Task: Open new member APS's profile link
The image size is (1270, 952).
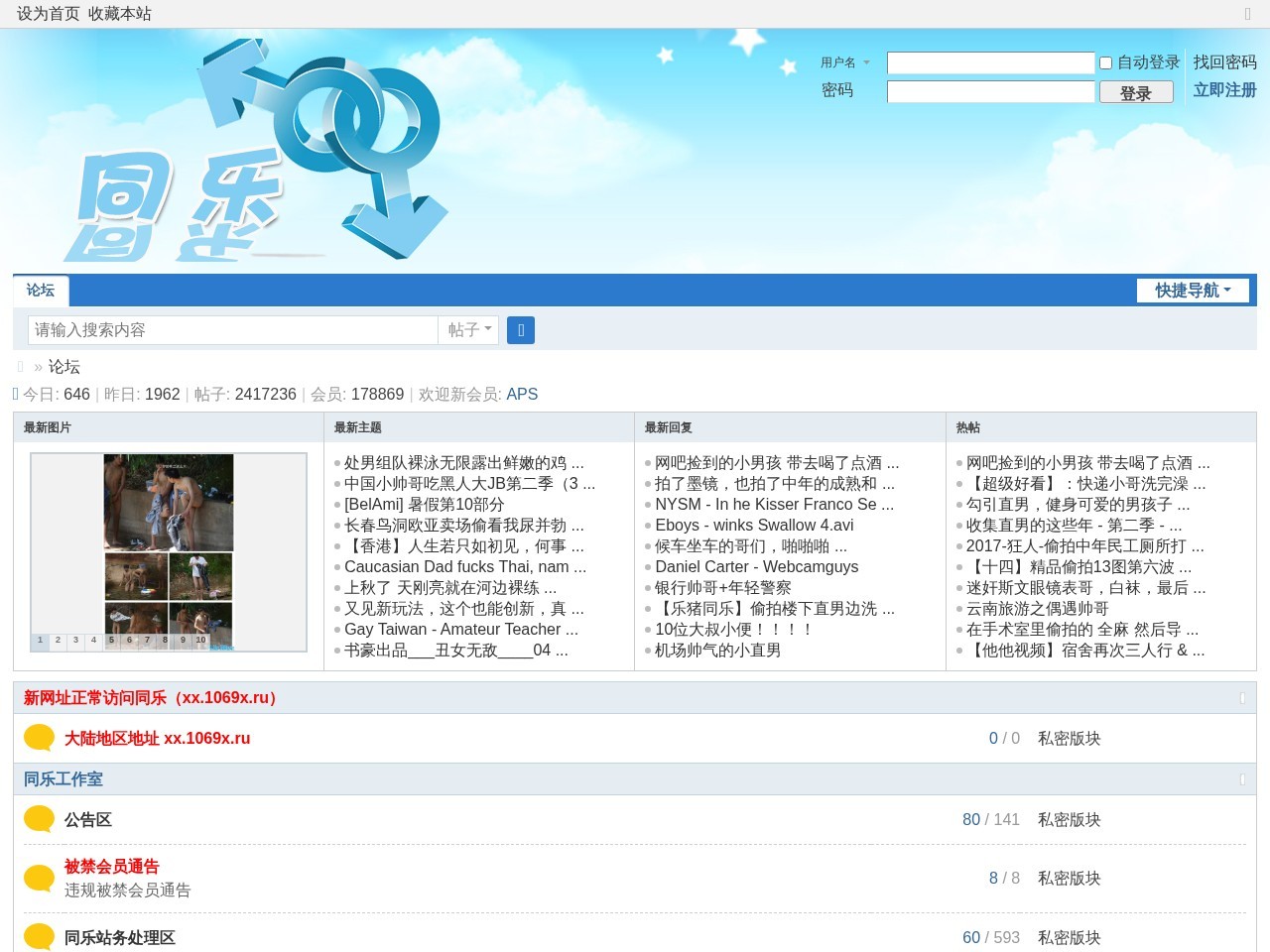Action: coord(522,395)
